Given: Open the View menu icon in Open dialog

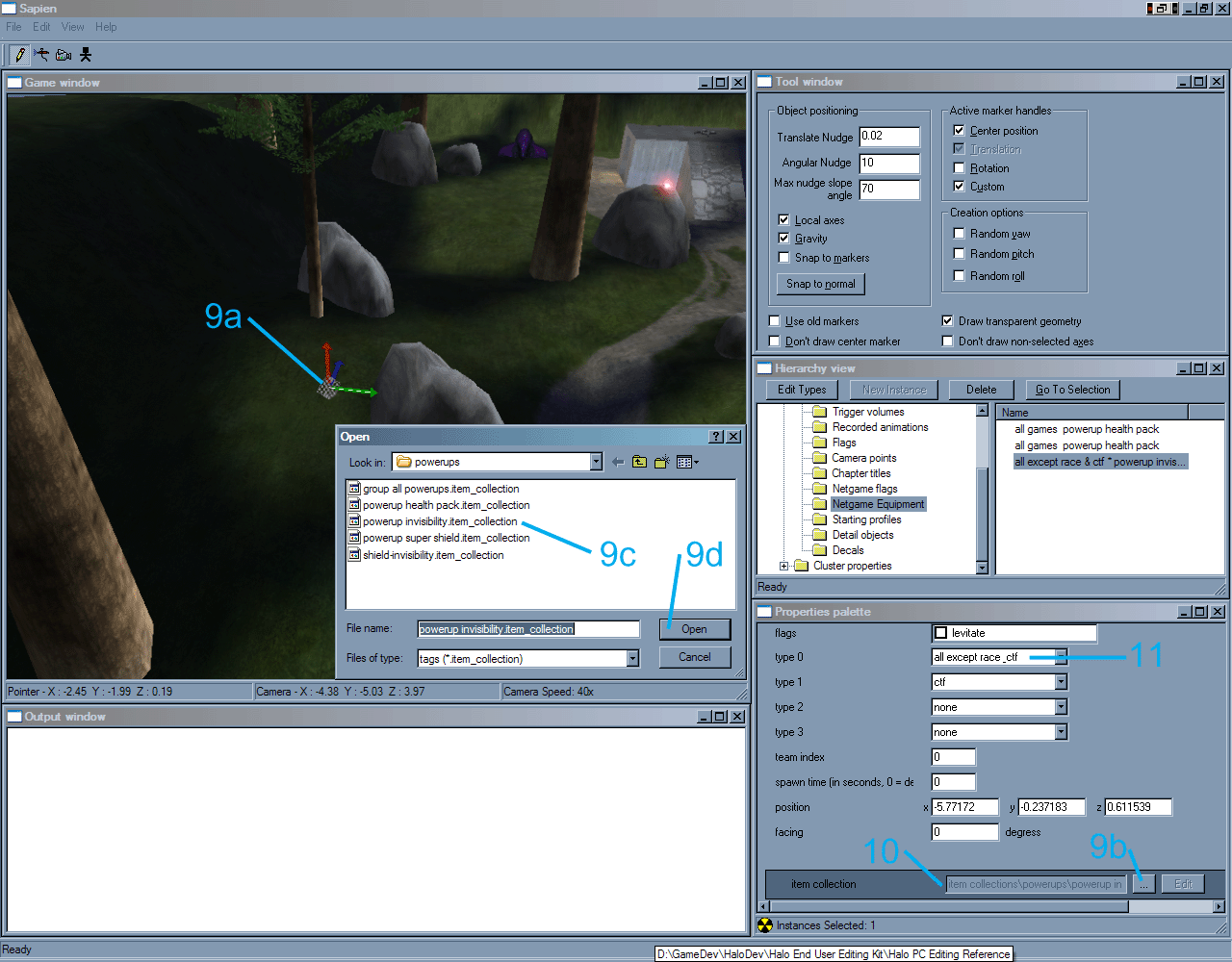Looking at the screenshot, I should (686, 463).
